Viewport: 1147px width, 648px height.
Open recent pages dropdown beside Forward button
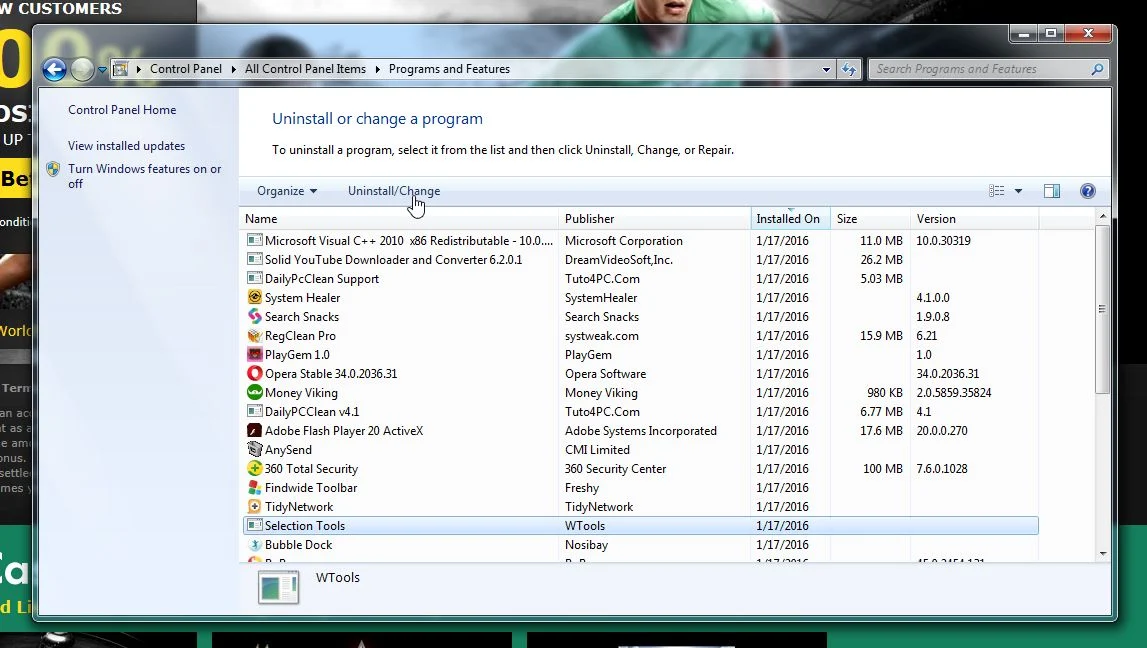click(102, 70)
